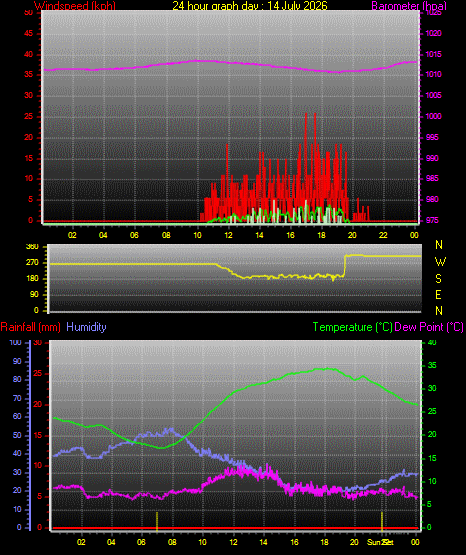Image resolution: width=466 pixels, height=555 pixels.
Task: Click the 35 value on windspeed axis
Action: coord(29,75)
